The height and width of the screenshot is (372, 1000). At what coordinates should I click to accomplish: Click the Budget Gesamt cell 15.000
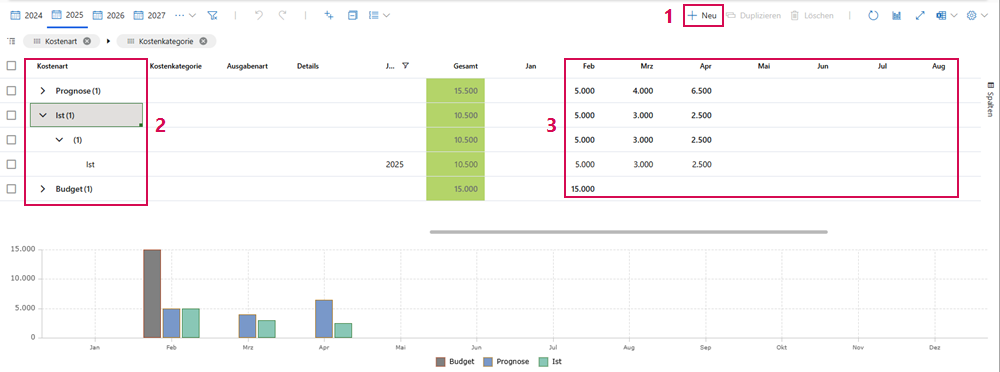(455, 189)
